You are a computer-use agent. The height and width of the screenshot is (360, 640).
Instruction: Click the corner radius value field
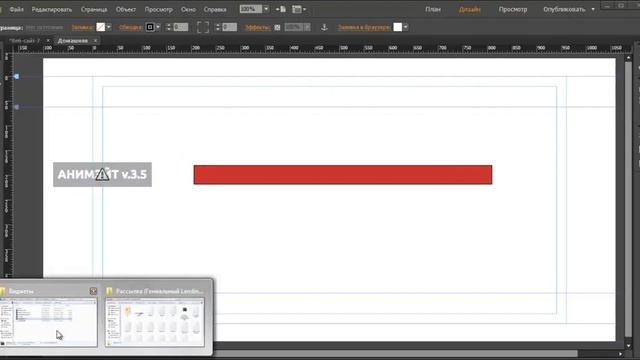229,27
